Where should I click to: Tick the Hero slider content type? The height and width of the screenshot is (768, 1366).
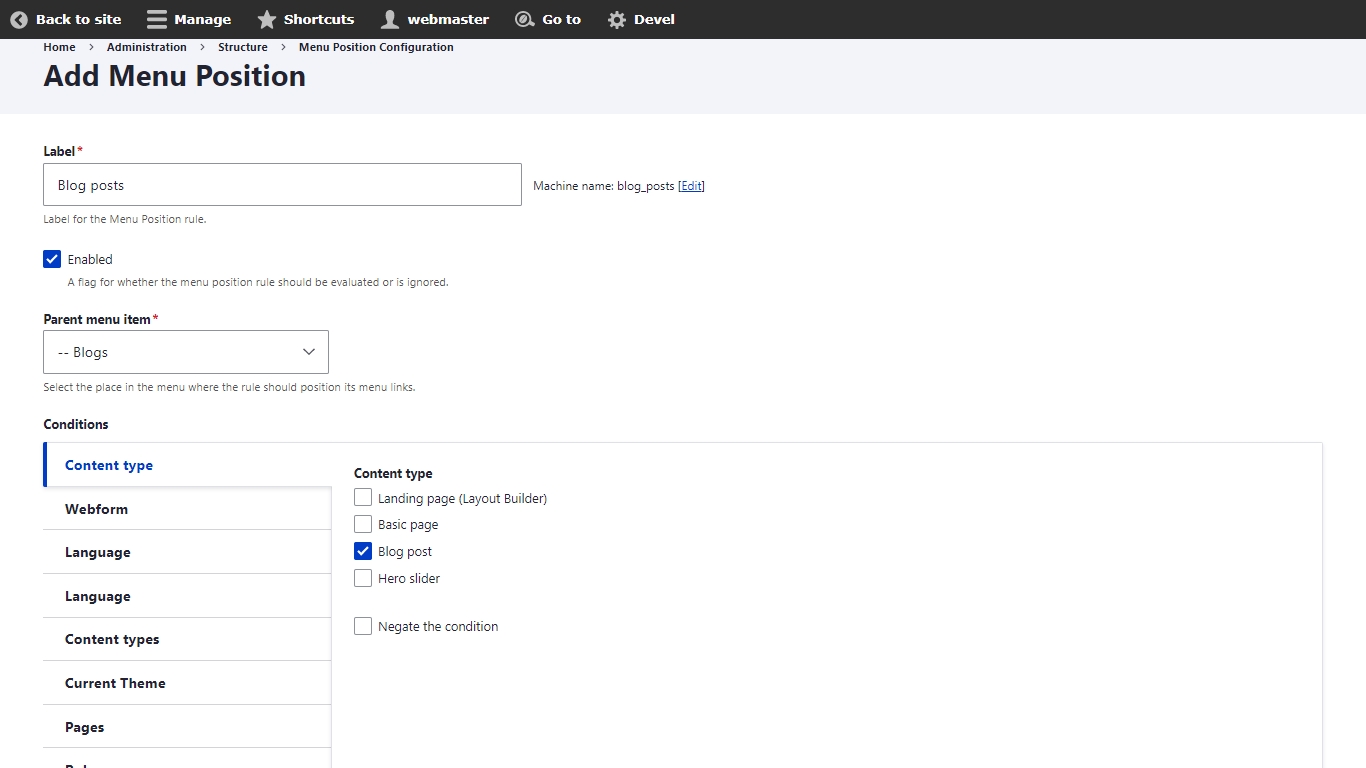pos(363,578)
